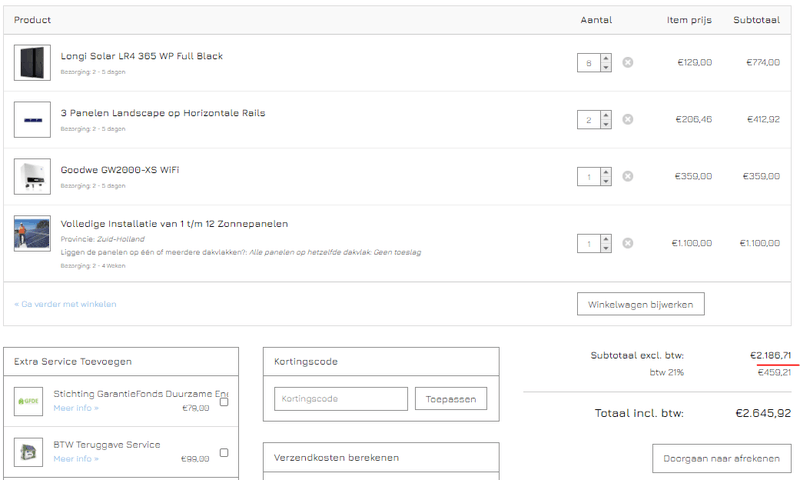Open Meer info for BTW Teruggave Service
The height and width of the screenshot is (480, 800).
76,459
